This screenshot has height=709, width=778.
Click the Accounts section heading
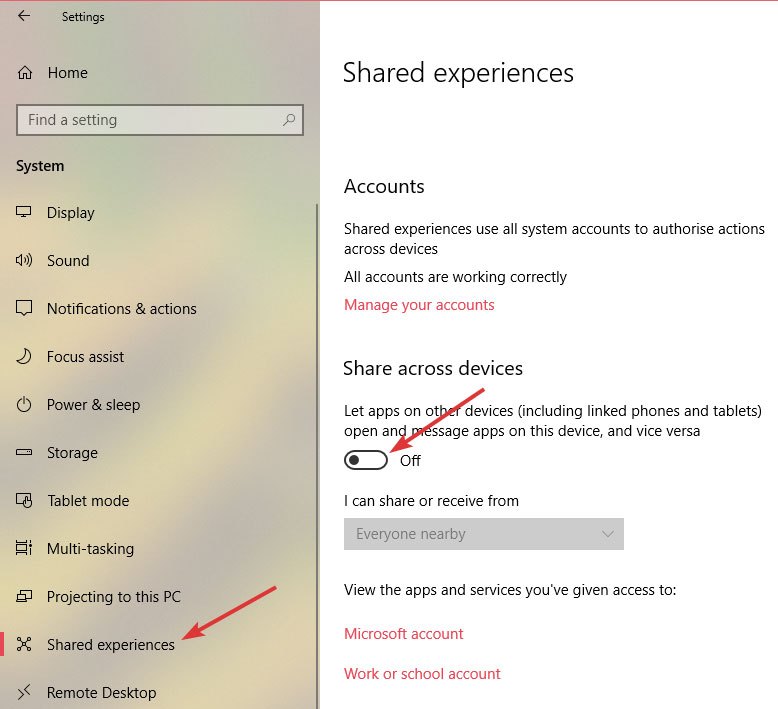pyautogui.click(x=384, y=187)
